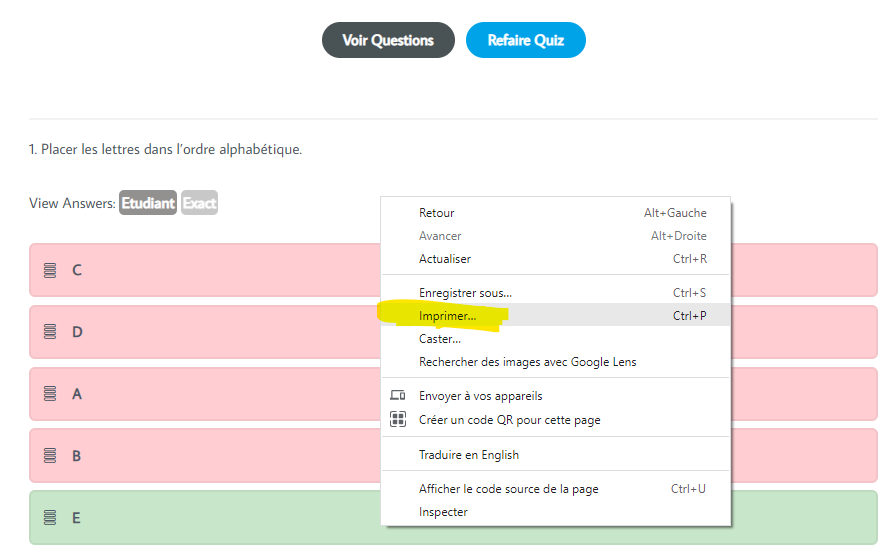This screenshot has width=890, height=560.
Task: Click the drag handle icon beside letter A
Action: pyautogui.click(x=50, y=394)
